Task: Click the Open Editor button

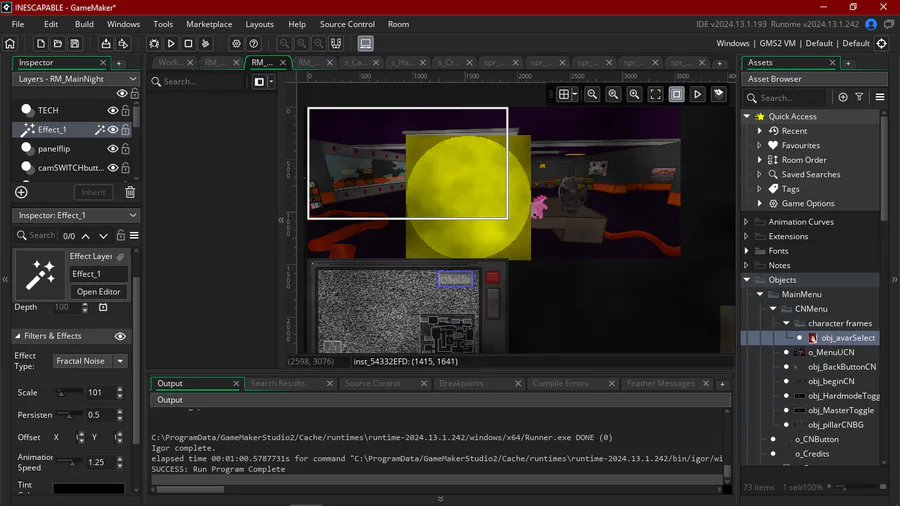Action: click(x=98, y=292)
